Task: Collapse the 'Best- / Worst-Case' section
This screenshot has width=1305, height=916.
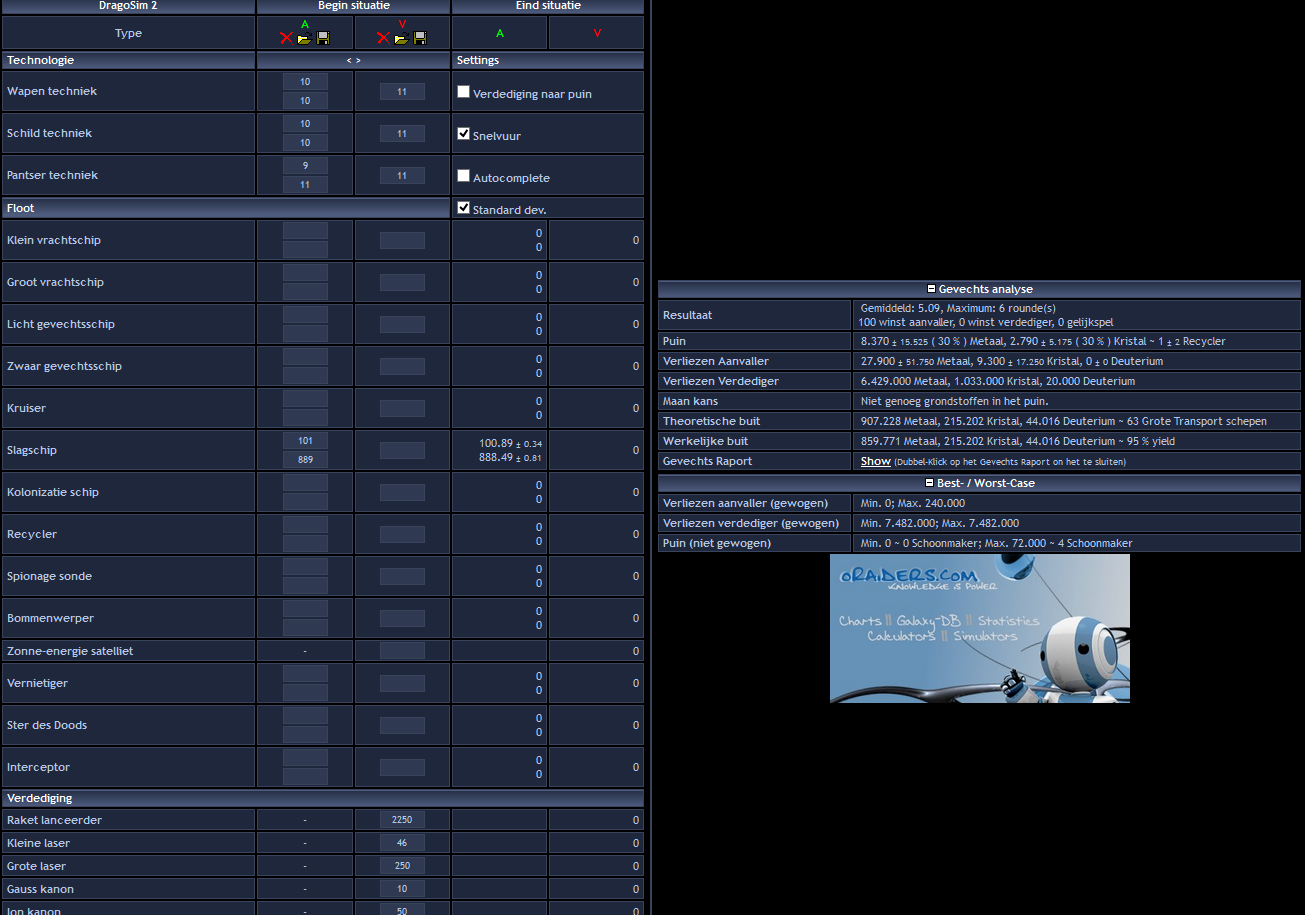Action: tap(931, 483)
